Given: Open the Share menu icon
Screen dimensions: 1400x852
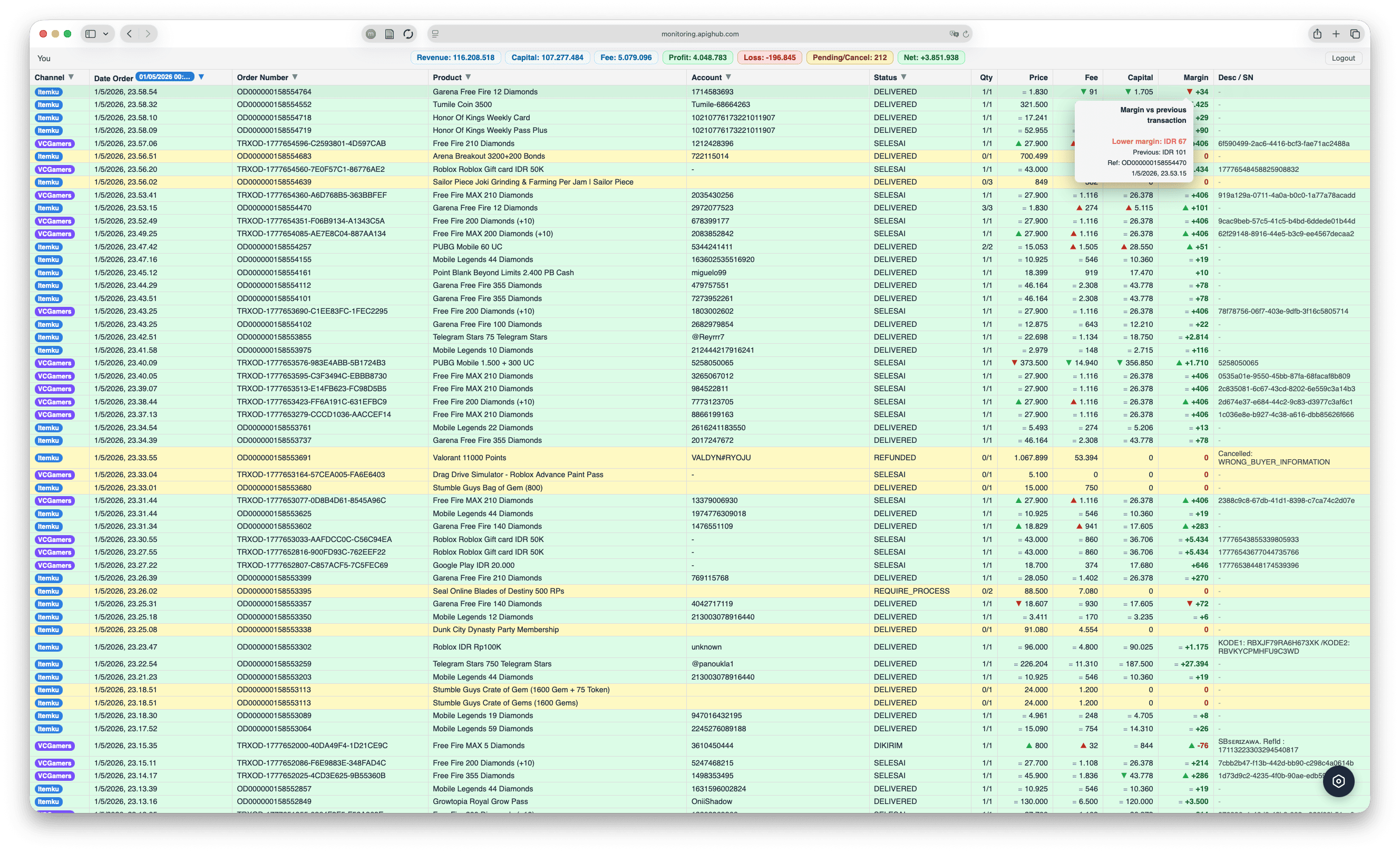Looking at the screenshot, I should click(1317, 34).
